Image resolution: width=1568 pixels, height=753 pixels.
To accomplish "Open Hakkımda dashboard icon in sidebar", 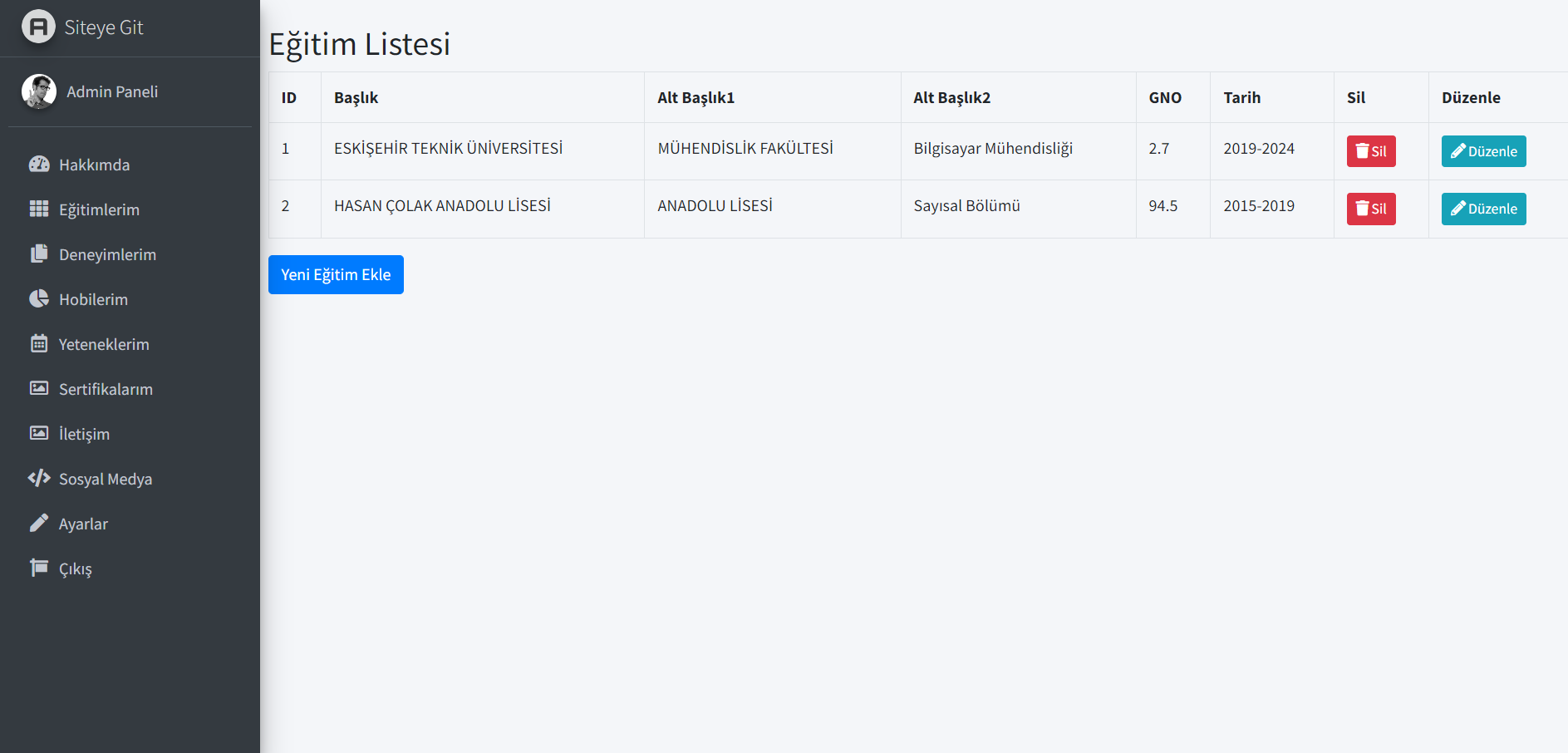I will [39, 165].
